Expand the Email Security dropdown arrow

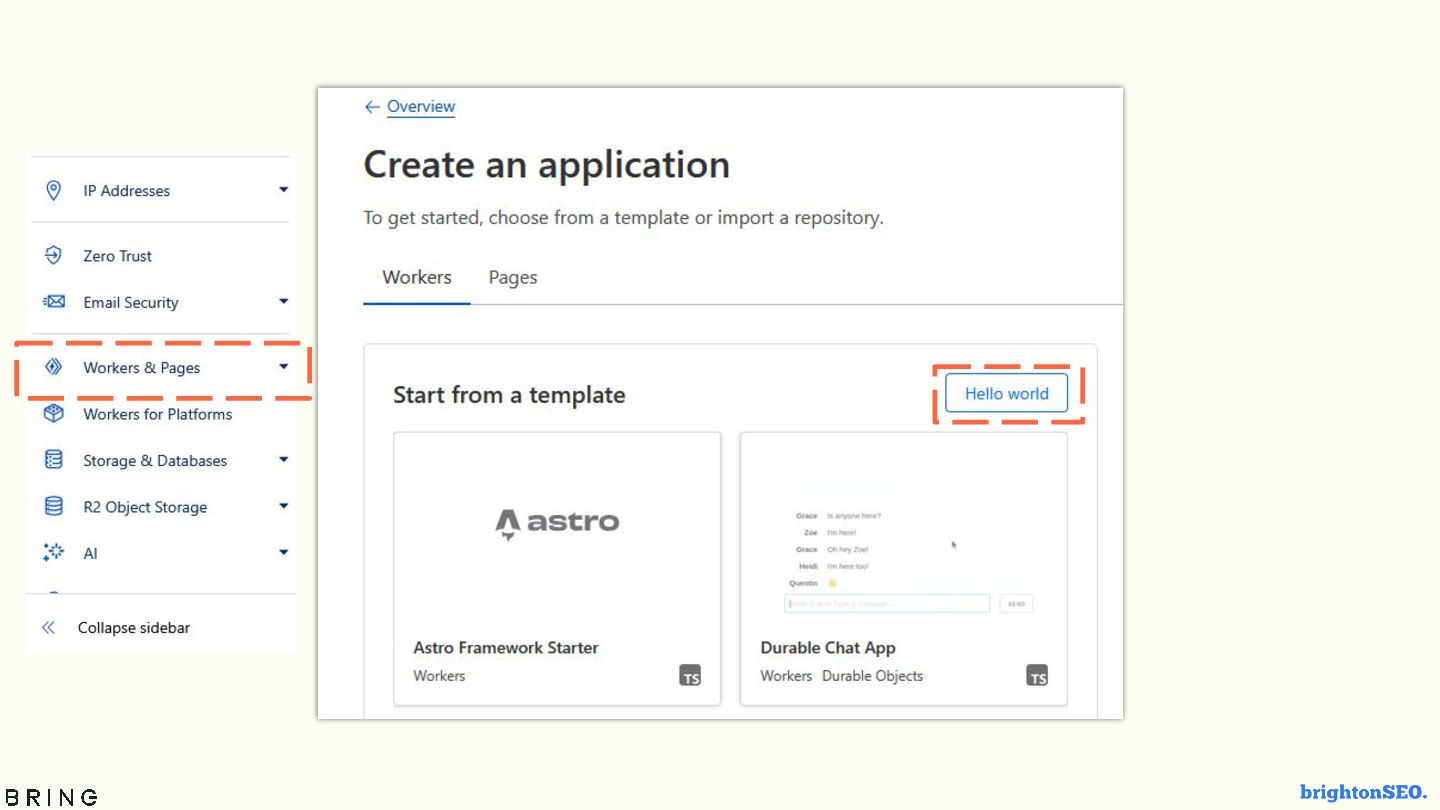(x=284, y=301)
